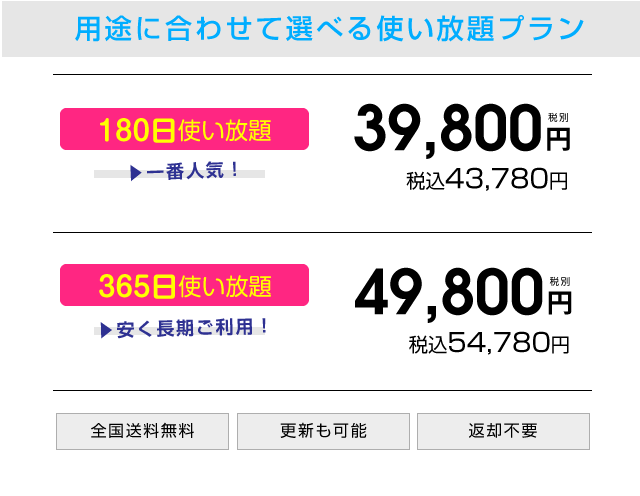Image resolution: width=640 pixels, height=496 pixels.
Task: Click the 180日使い放題 pink badge
Action: (184, 129)
